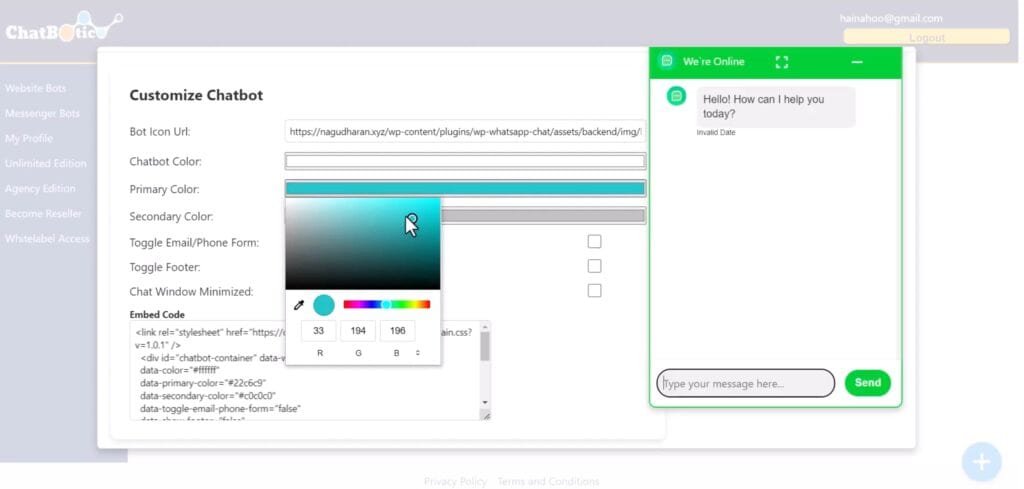Click the chat header bot icon
The height and width of the screenshot is (489, 1024).
[666, 61]
